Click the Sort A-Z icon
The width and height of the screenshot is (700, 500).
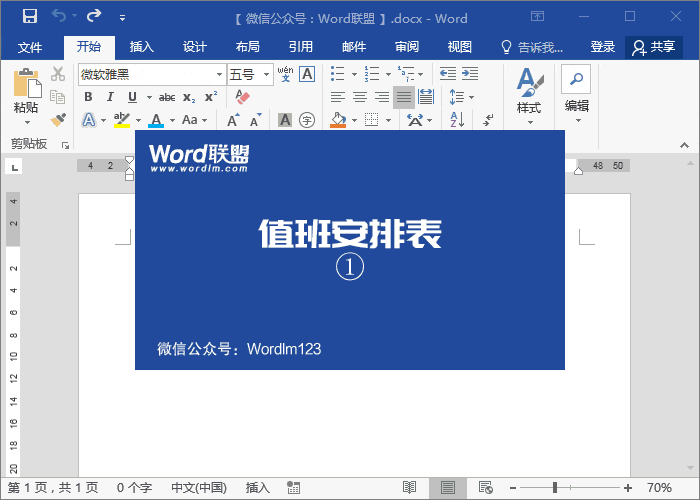458,120
